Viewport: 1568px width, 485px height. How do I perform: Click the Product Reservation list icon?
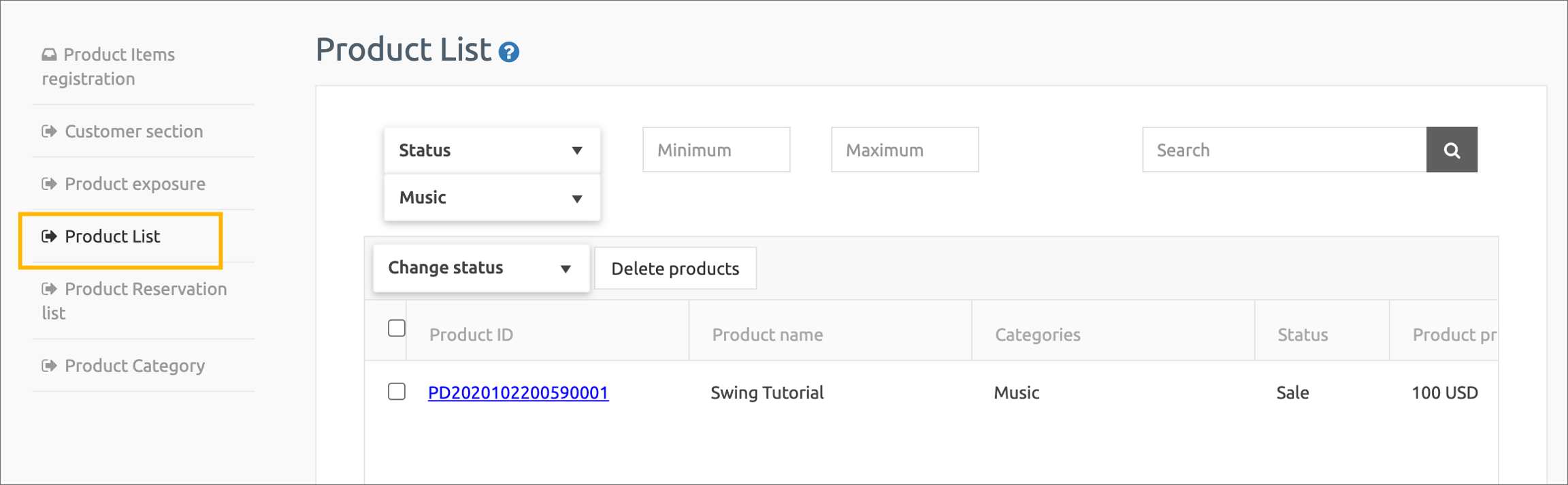[x=49, y=289]
